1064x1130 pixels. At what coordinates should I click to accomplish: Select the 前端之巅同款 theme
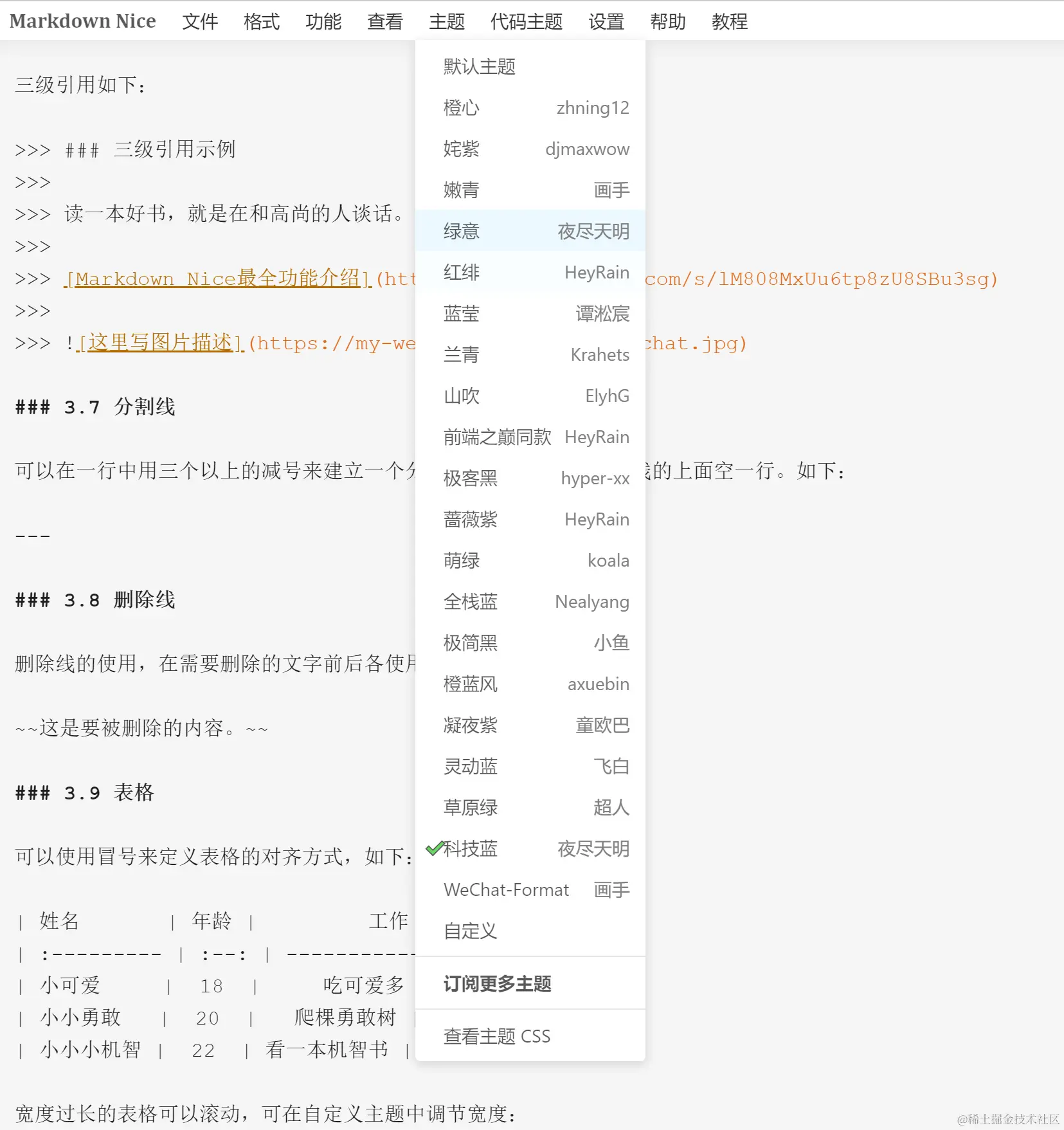[530, 437]
